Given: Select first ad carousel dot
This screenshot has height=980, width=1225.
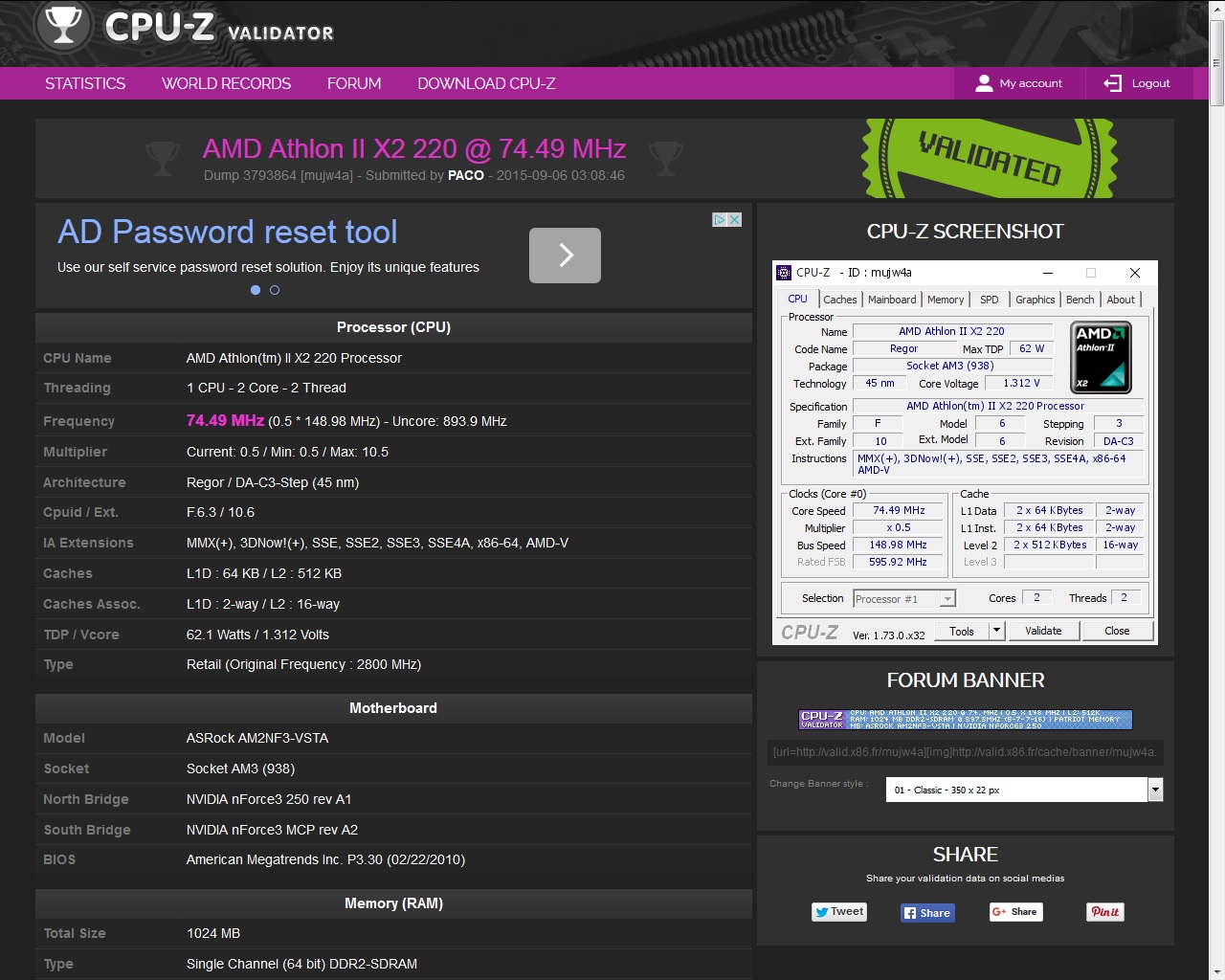Looking at the screenshot, I should (256, 290).
